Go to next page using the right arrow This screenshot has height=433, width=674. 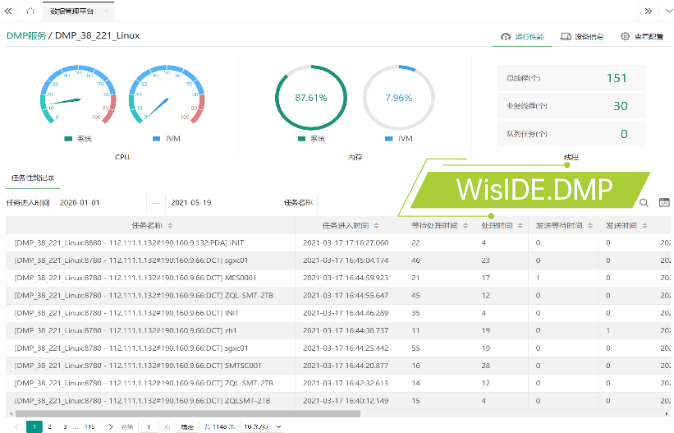click(x=110, y=426)
